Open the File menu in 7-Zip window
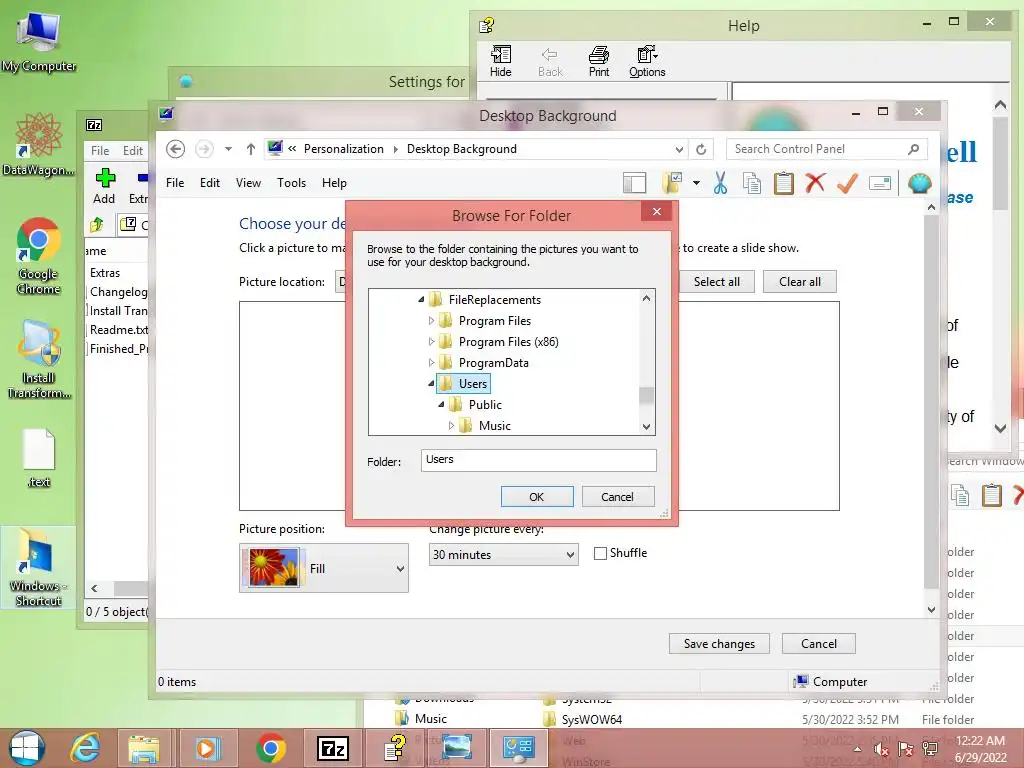Screen dimensions: 1024x768 [100, 151]
